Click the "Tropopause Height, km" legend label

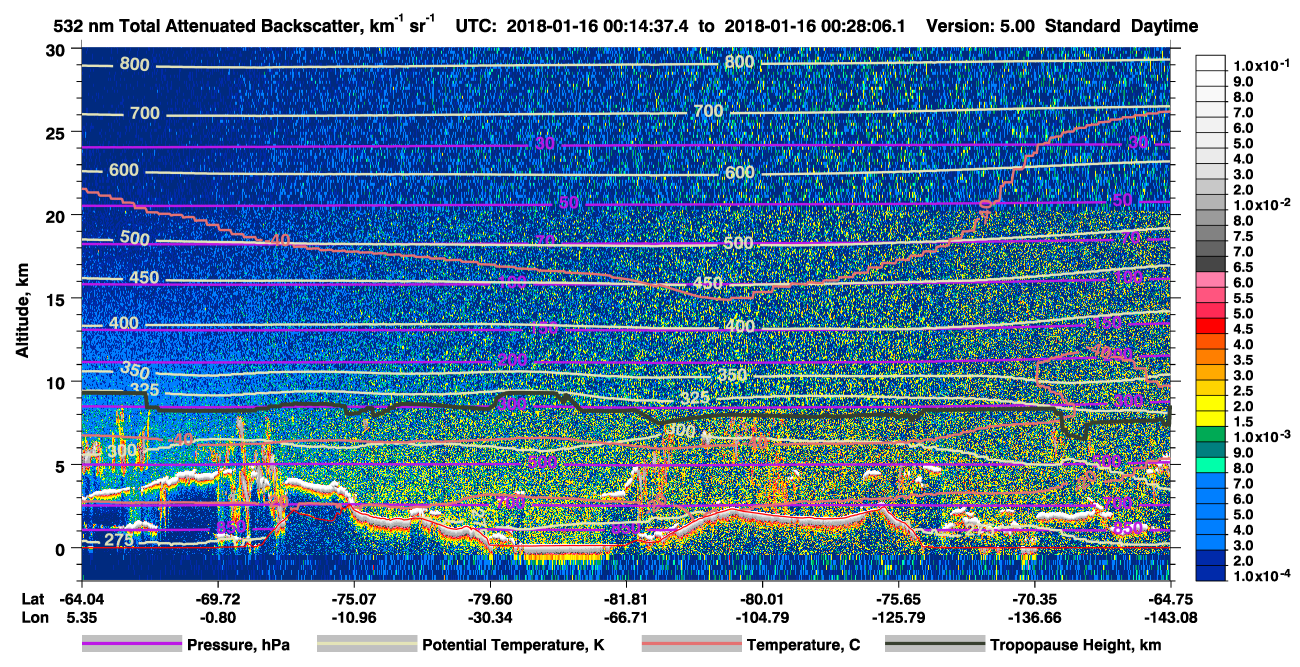pos(1076,646)
